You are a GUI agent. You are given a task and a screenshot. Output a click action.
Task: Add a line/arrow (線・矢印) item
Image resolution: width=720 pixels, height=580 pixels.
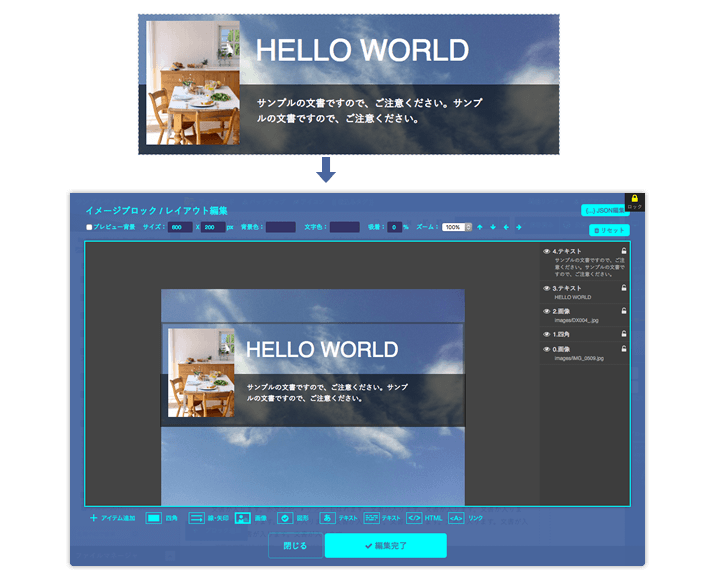(x=197, y=518)
